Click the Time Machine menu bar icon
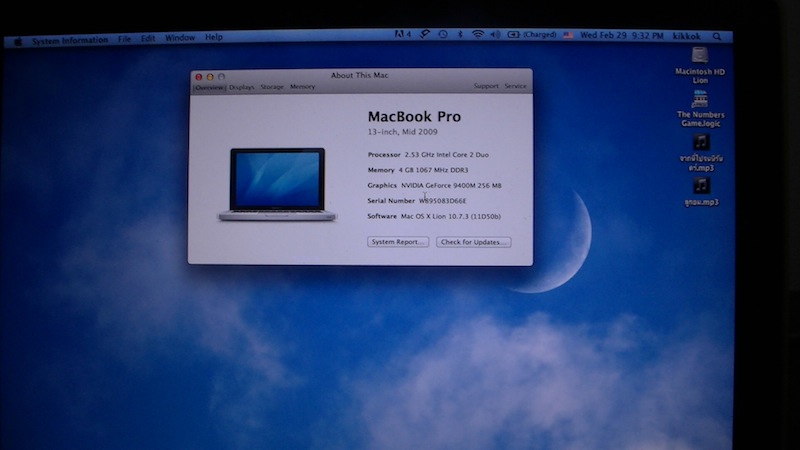 pos(442,34)
